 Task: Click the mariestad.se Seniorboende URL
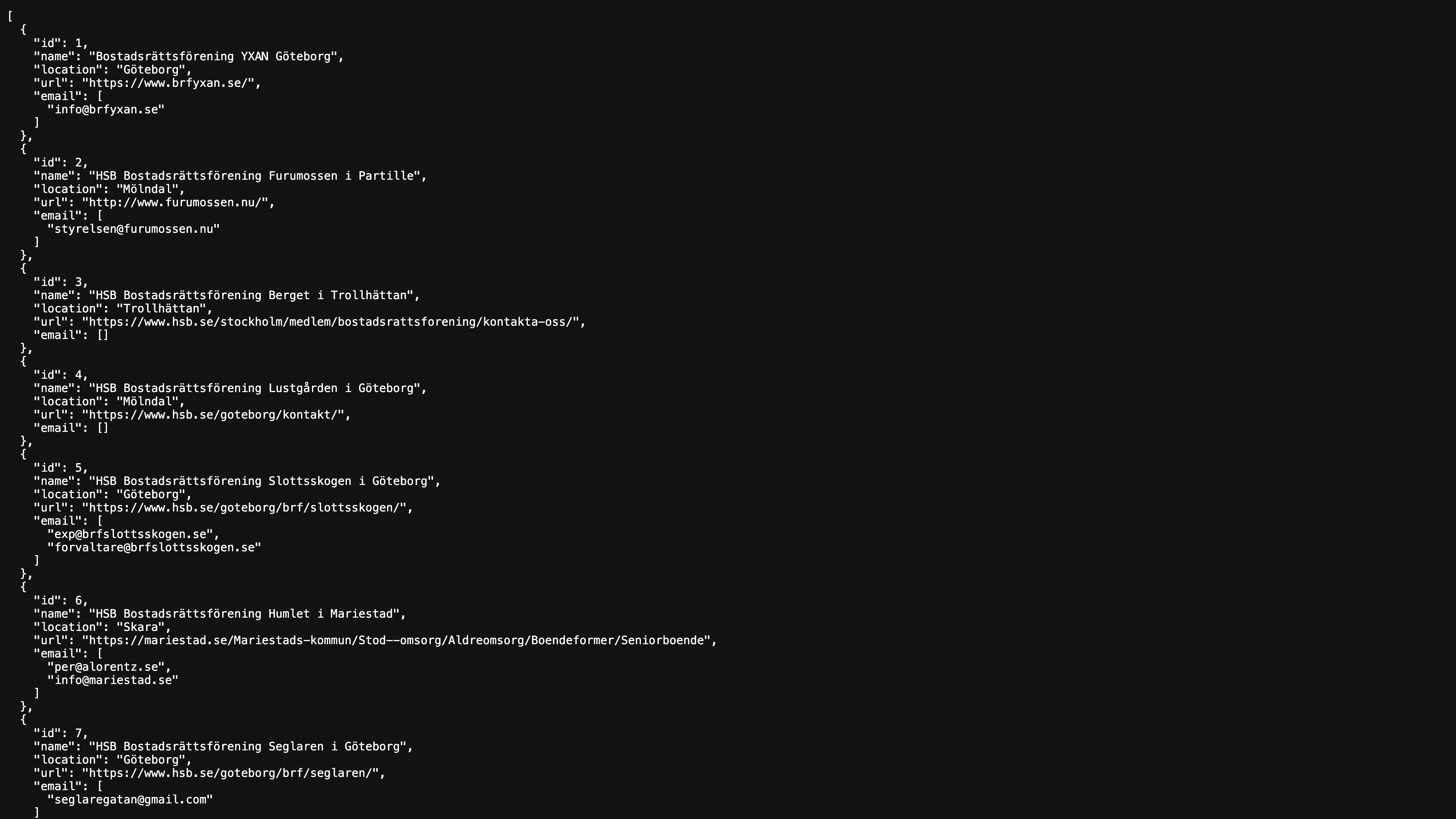pyautogui.click(x=399, y=640)
